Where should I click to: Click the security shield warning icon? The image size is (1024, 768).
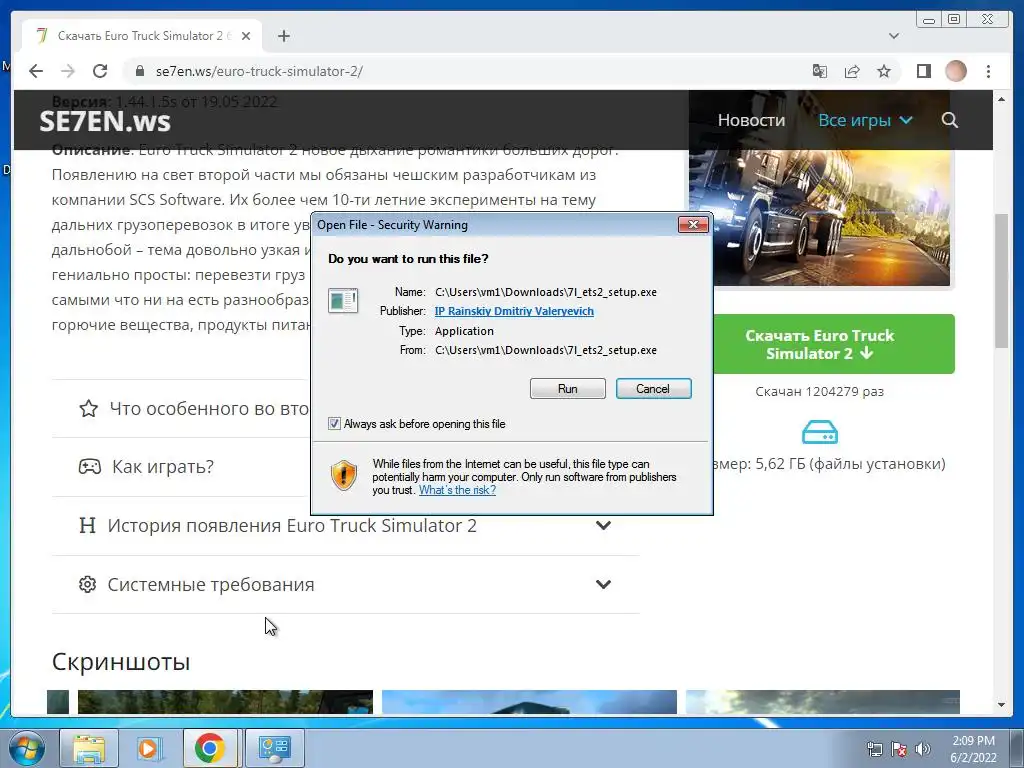pyautogui.click(x=344, y=475)
